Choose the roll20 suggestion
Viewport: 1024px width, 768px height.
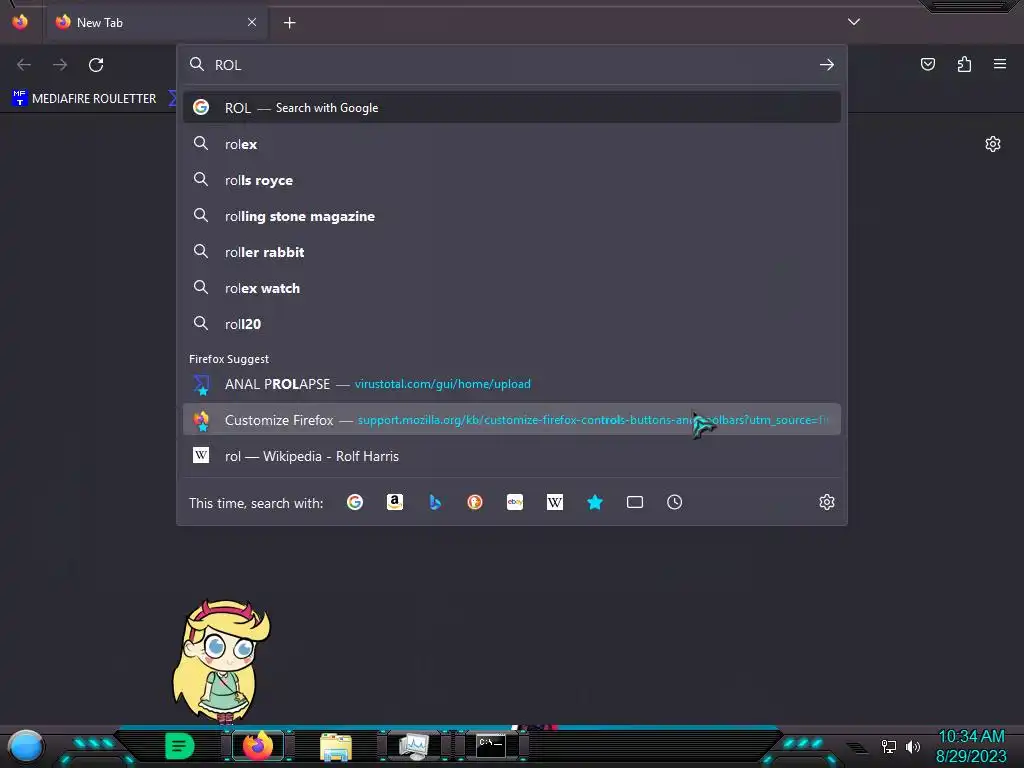point(511,324)
